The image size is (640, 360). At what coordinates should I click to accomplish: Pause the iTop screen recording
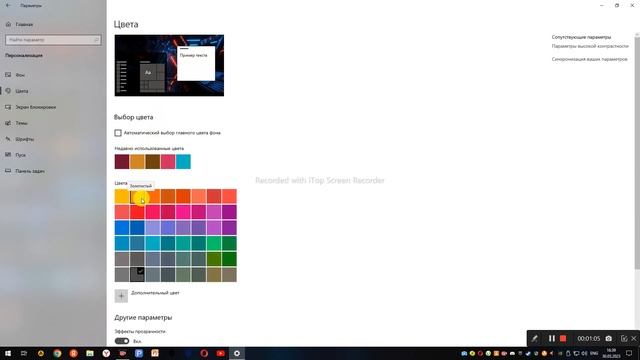click(x=552, y=338)
